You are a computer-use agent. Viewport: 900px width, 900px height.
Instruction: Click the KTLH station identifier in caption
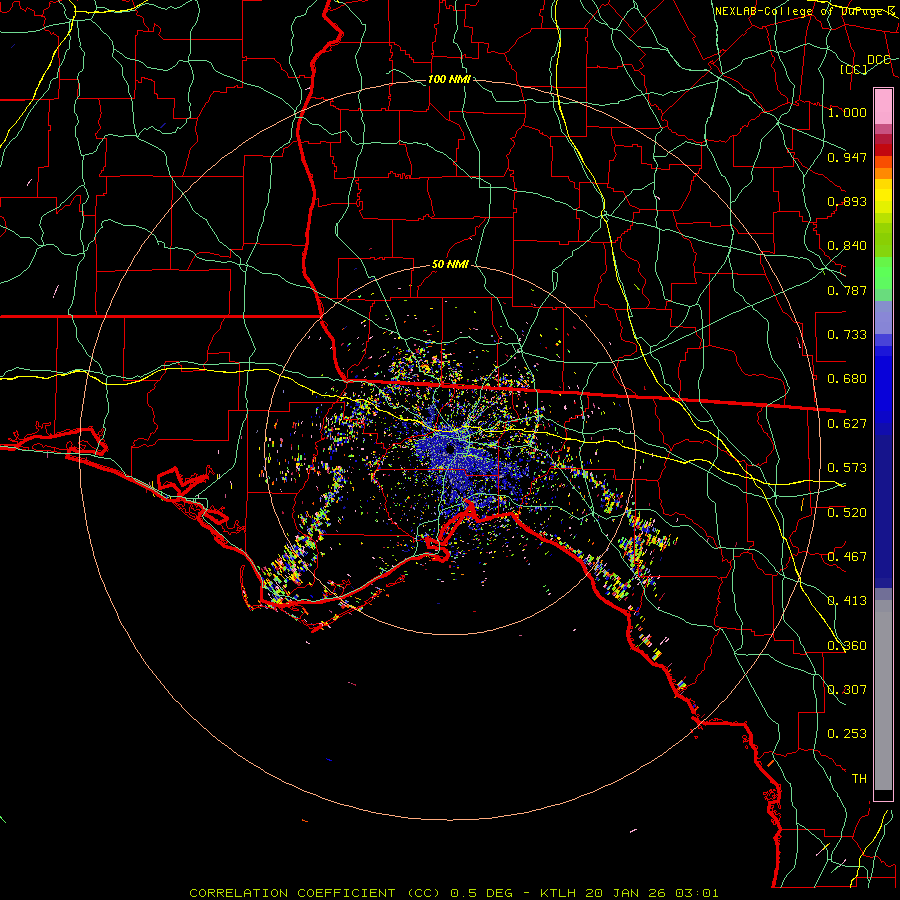(558, 893)
